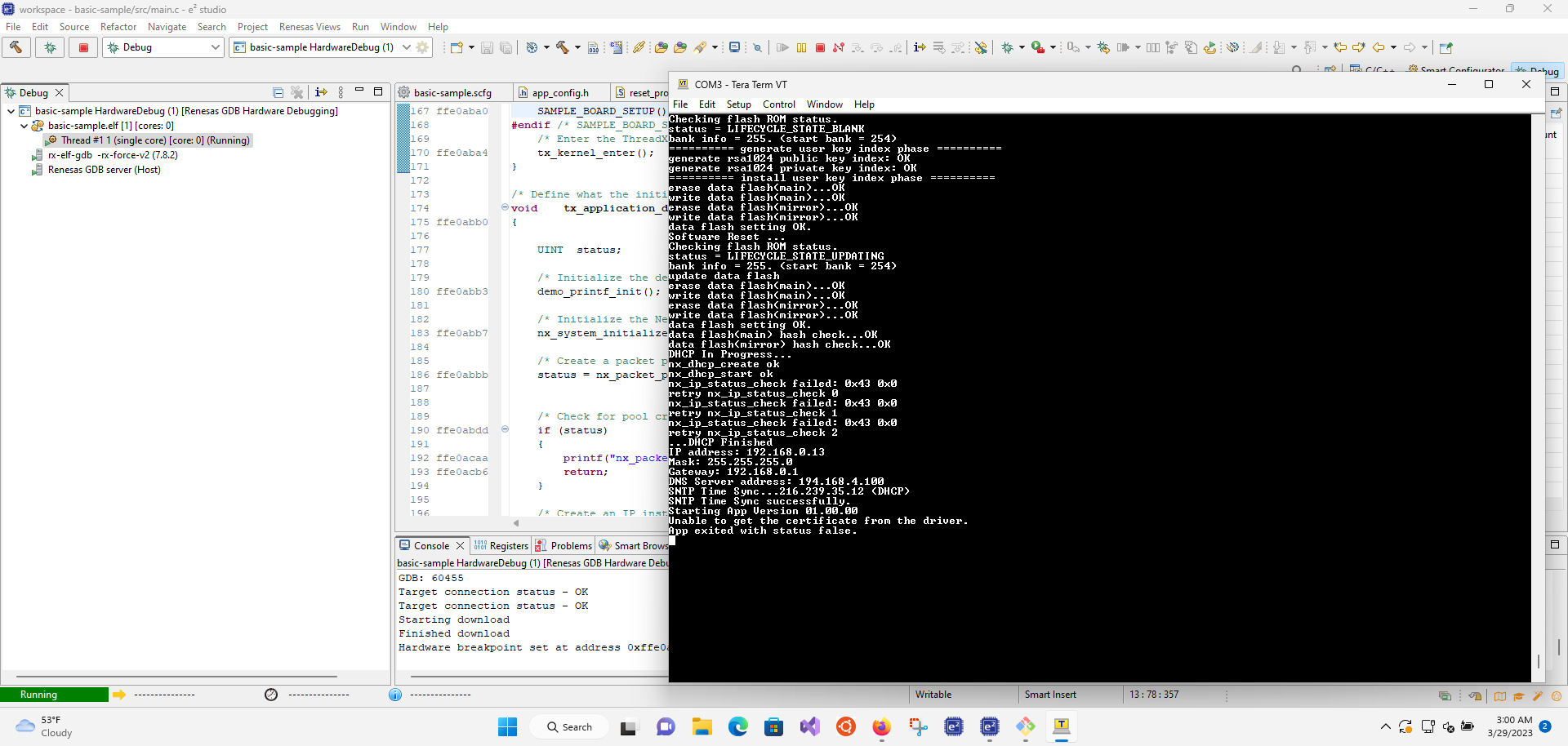Image resolution: width=1568 pixels, height=746 pixels.
Task: Click the New file toolbar icon
Action: pos(457,47)
